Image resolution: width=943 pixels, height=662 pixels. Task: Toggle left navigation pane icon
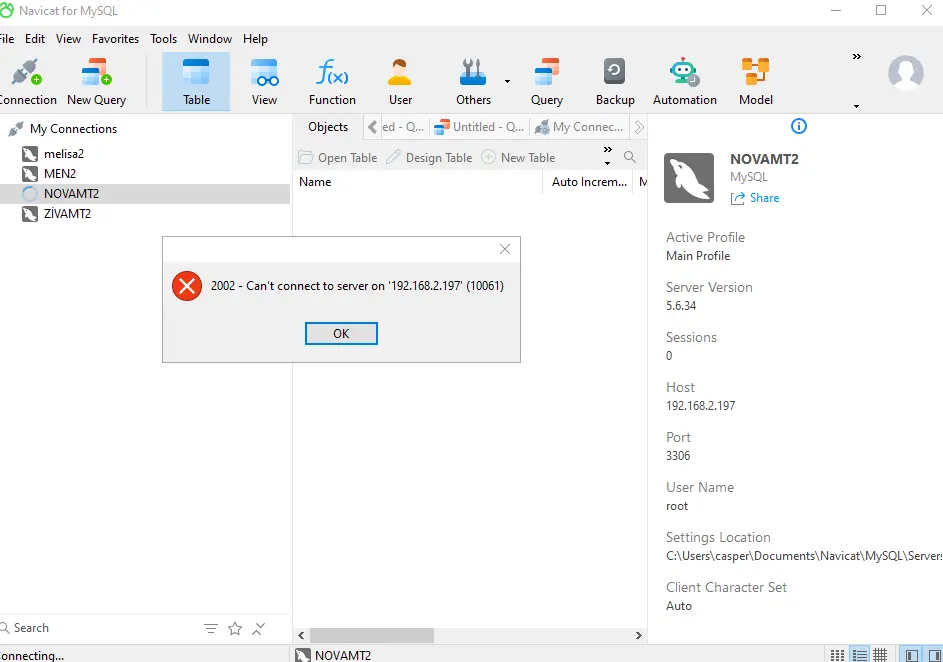coord(912,655)
